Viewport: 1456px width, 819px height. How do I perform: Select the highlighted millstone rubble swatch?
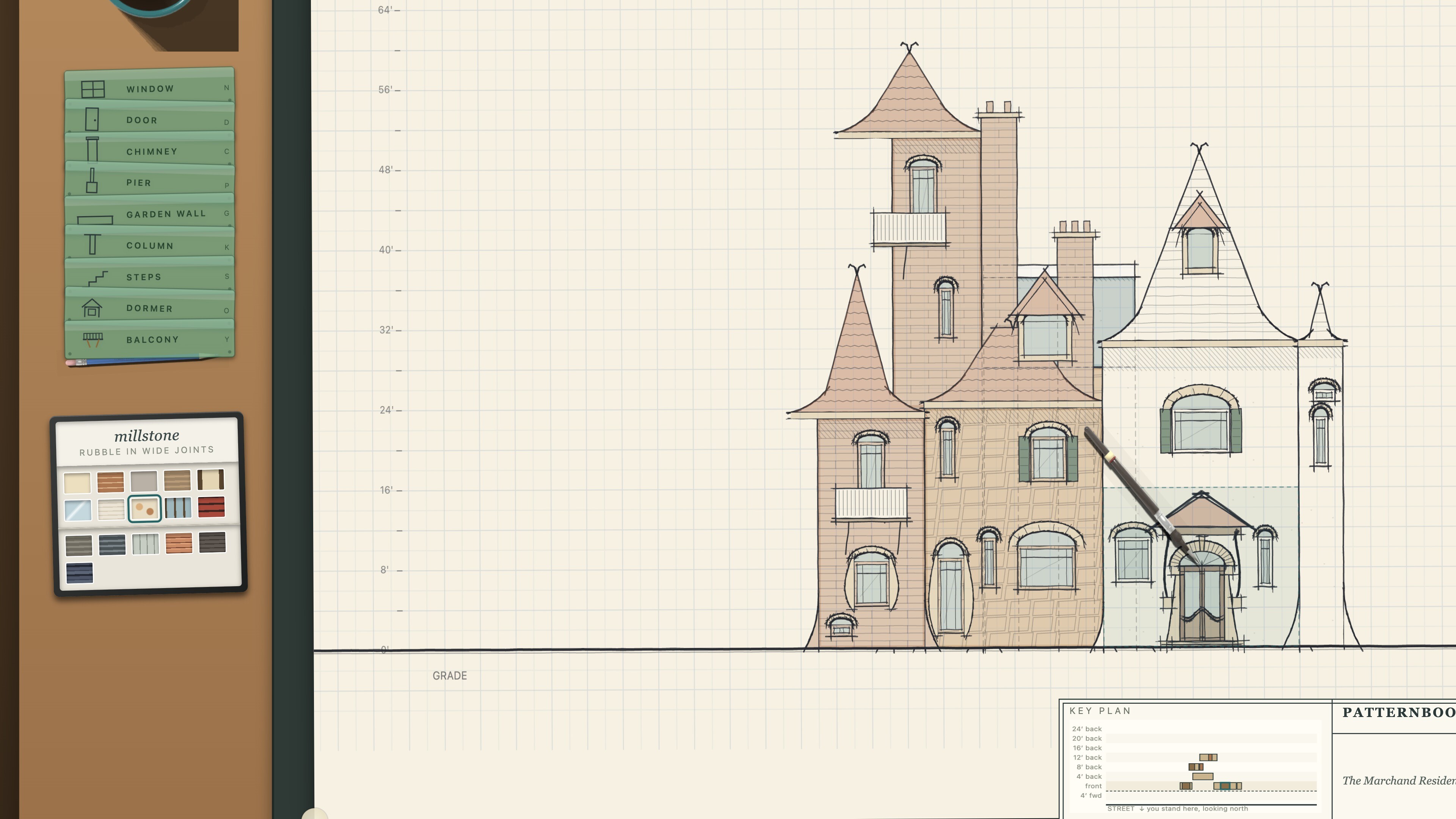[x=144, y=509]
